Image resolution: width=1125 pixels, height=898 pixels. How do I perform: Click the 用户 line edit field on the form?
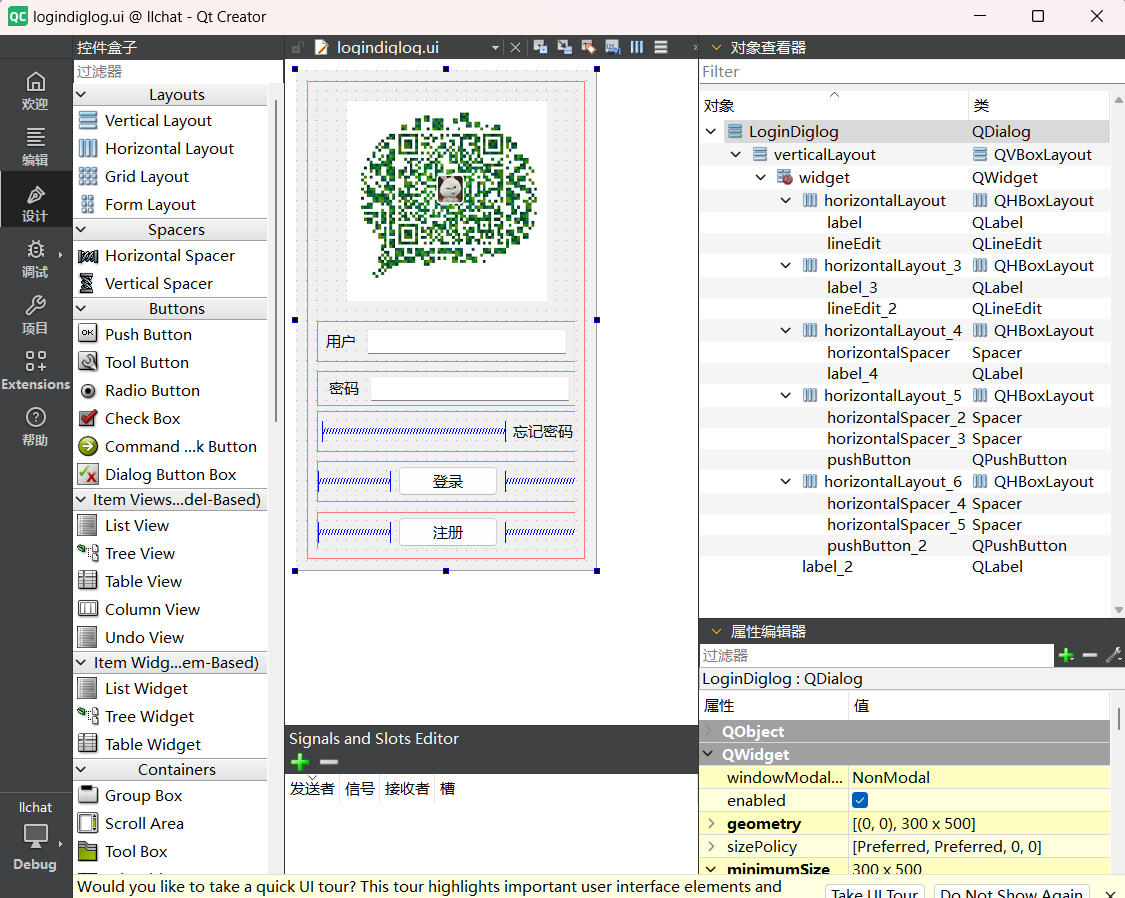pyautogui.click(x=466, y=341)
